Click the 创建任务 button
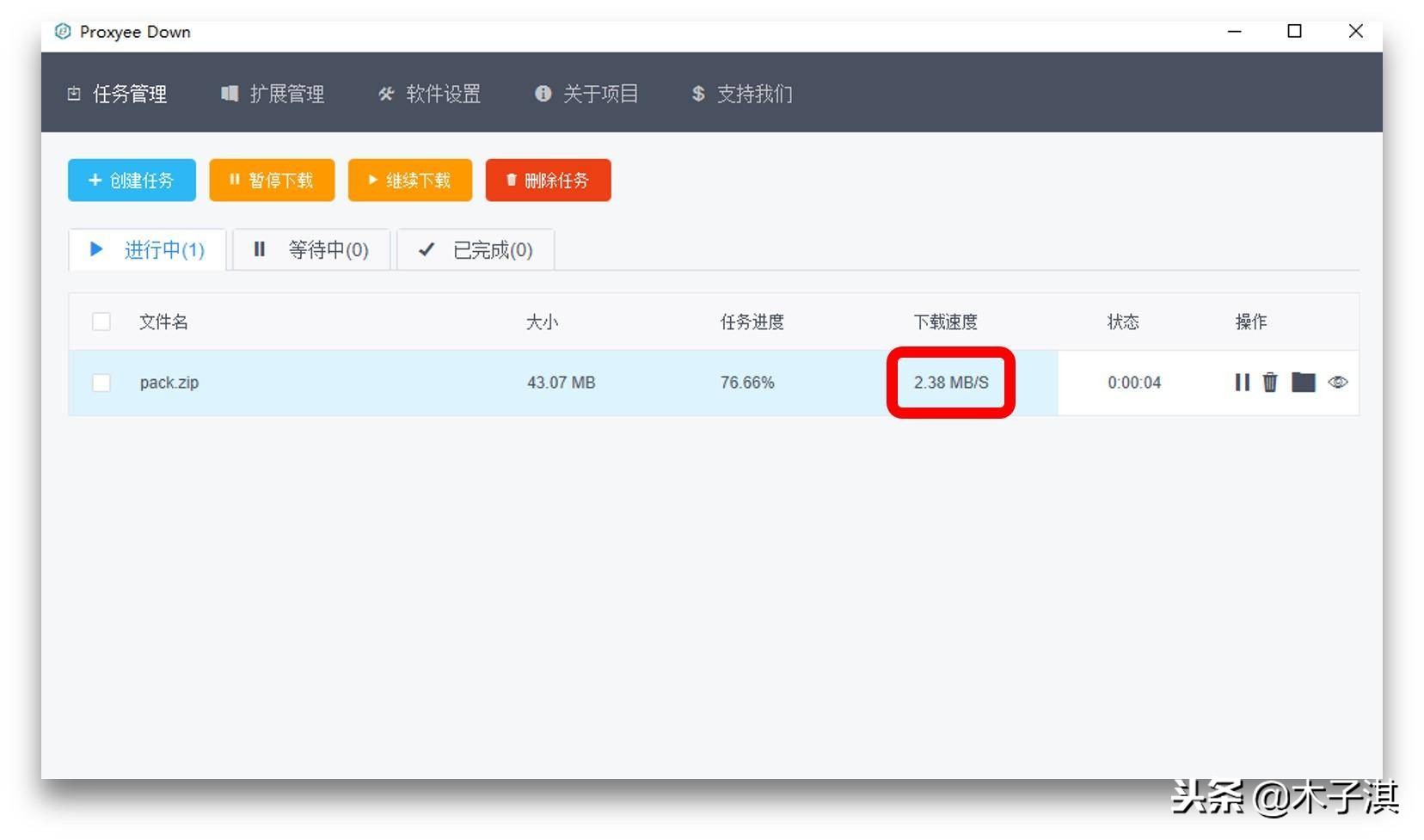The image size is (1424, 840). click(x=132, y=180)
